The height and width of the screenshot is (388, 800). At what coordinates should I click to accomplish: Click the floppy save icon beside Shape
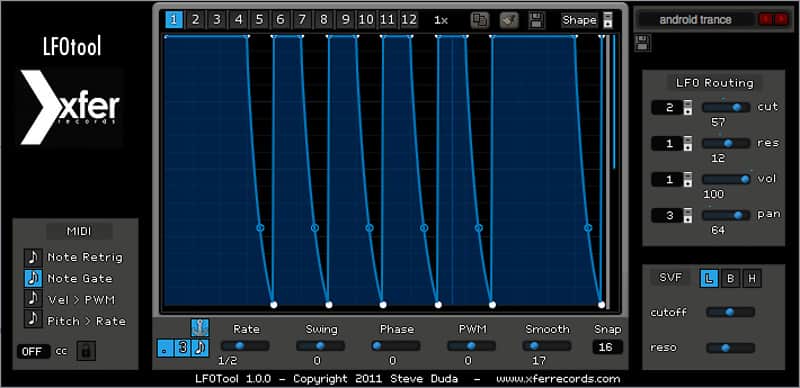(x=537, y=20)
